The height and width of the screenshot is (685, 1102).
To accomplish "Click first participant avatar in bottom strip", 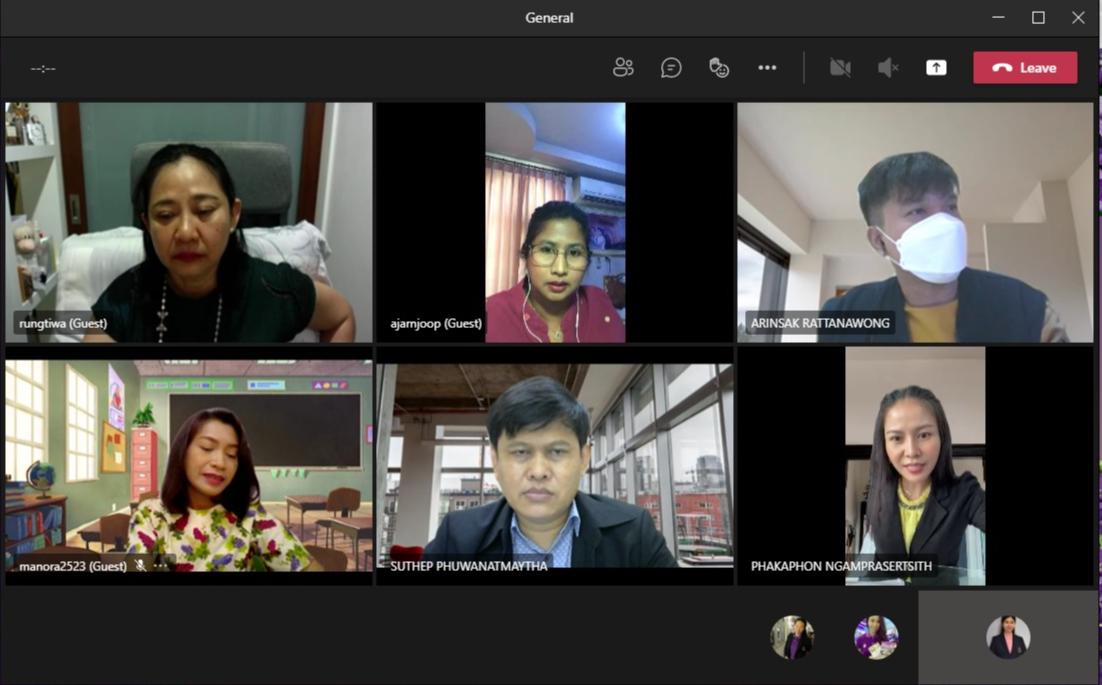I will coord(792,637).
